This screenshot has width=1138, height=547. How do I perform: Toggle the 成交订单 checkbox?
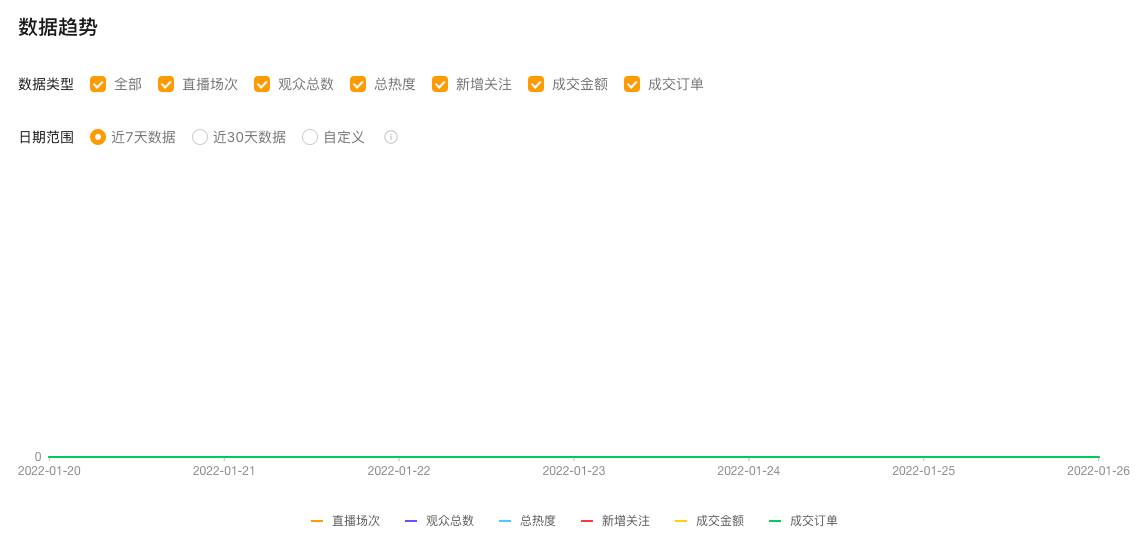pyautogui.click(x=632, y=84)
